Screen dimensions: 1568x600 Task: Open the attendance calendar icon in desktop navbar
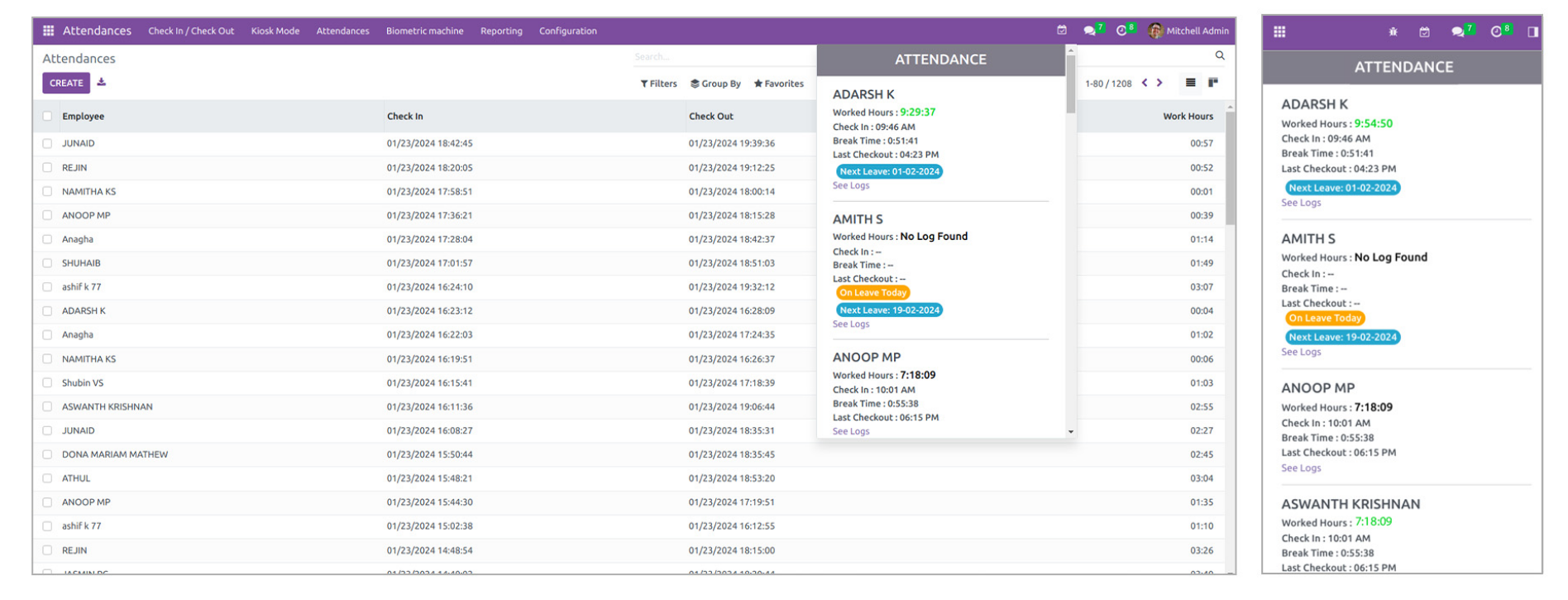(1062, 30)
